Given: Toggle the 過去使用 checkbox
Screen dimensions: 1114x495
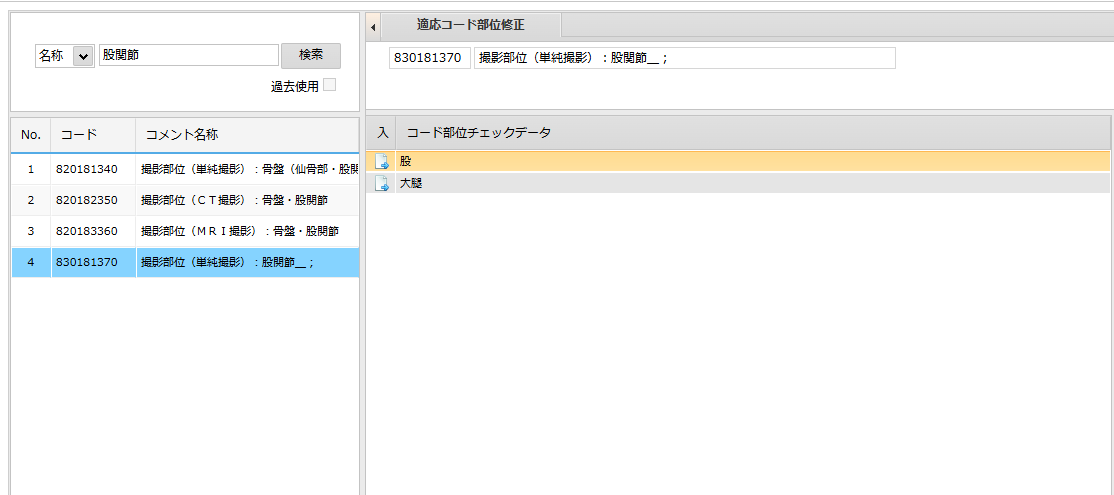Looking at the screenshot, I should click(x=330, y=85).
